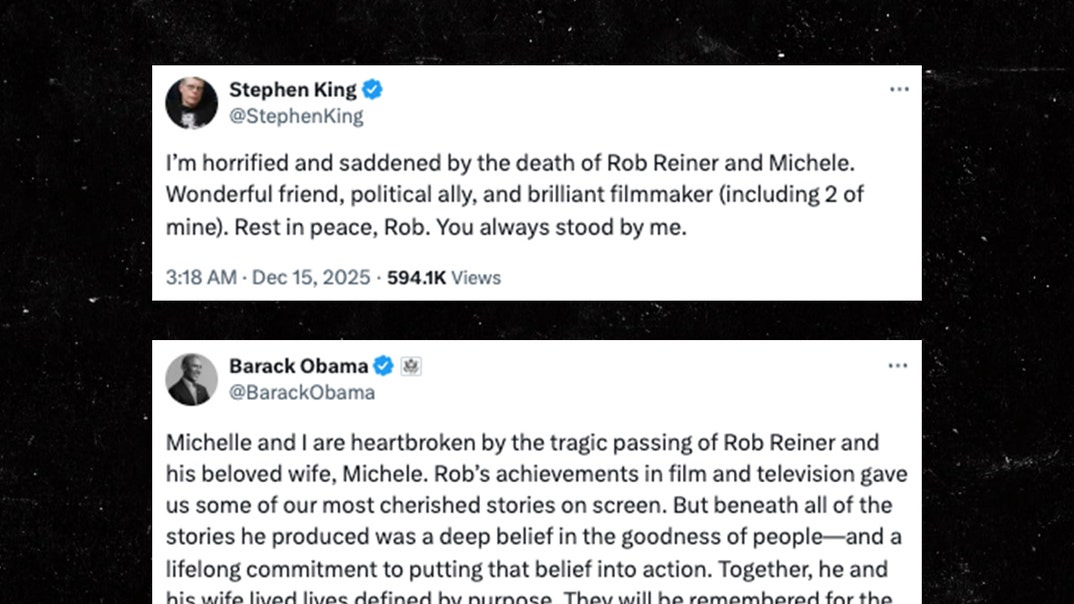Select the Stephen King display name
The width and height of the screenshot is (1074, 604).
(x=292, y=89)
